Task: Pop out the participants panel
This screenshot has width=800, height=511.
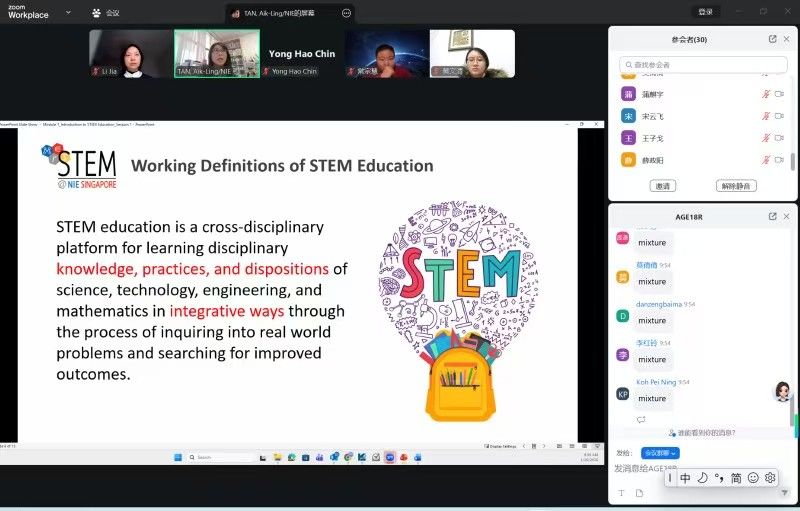Action: [x=772, y=39]
